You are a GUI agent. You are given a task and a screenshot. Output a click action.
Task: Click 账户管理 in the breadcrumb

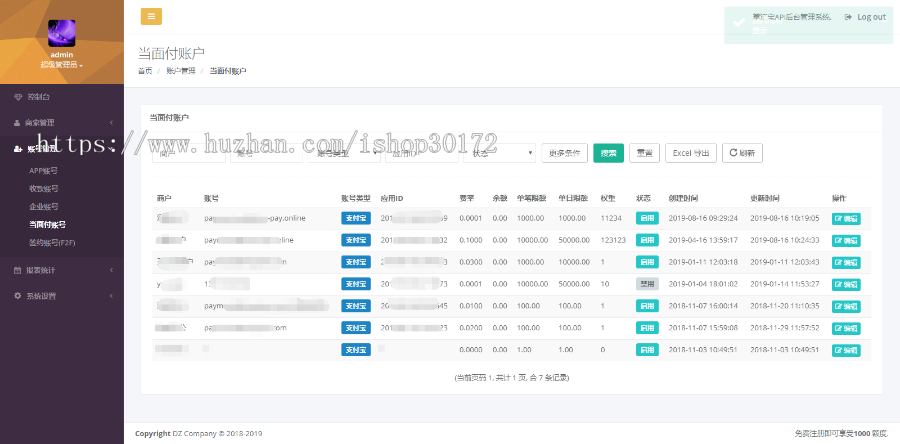coord(181,71)
